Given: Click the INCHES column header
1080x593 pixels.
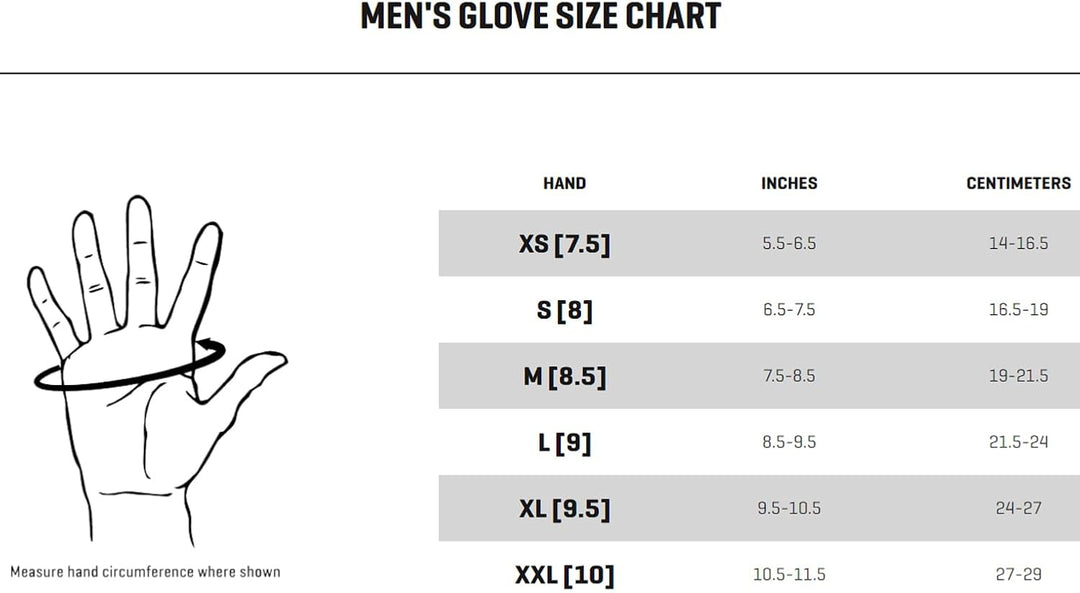Looking at the screenshot, I should pos(789,183).
